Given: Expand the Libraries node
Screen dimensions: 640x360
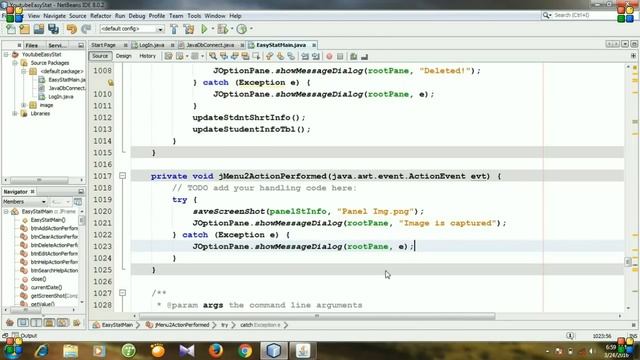Looking at the screenshot, I should coord(15,113).
